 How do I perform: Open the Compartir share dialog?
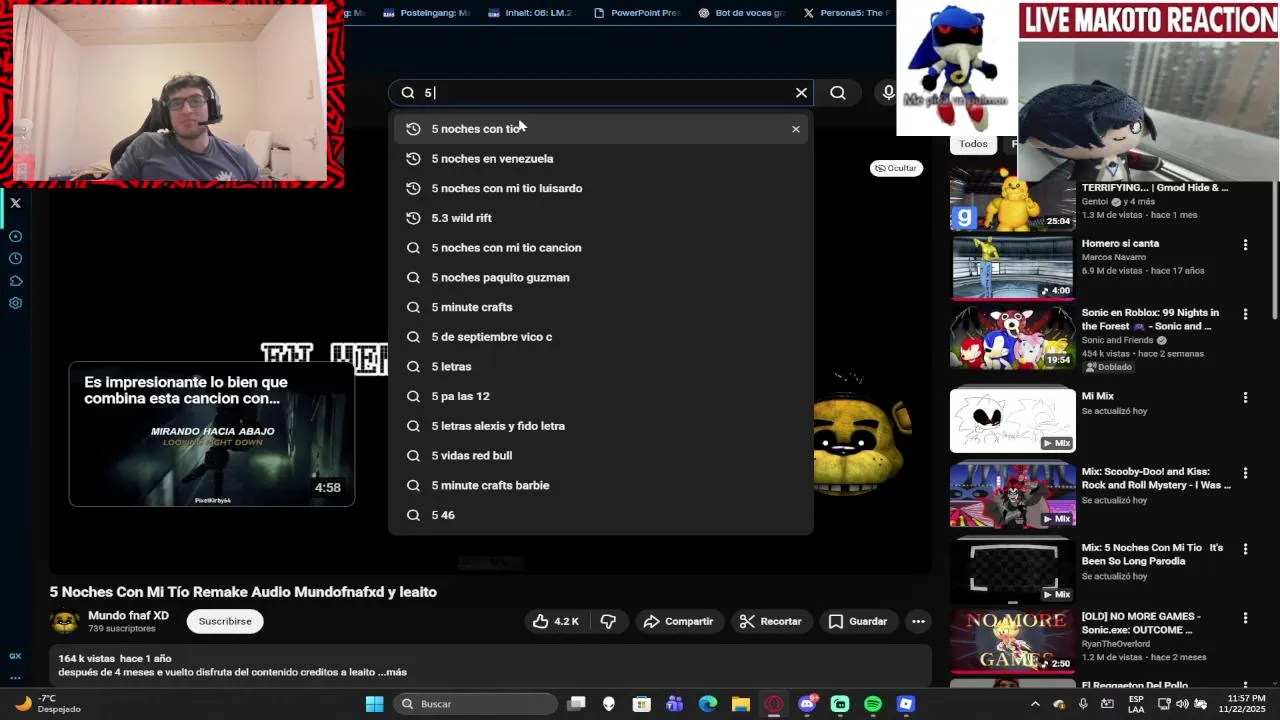tap(678, 621)
